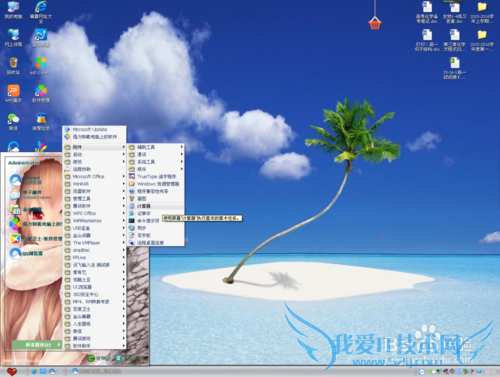Click the 所有程序 all programs button
500x377 pixels.
pyautogui.click(x=37, y=345)
